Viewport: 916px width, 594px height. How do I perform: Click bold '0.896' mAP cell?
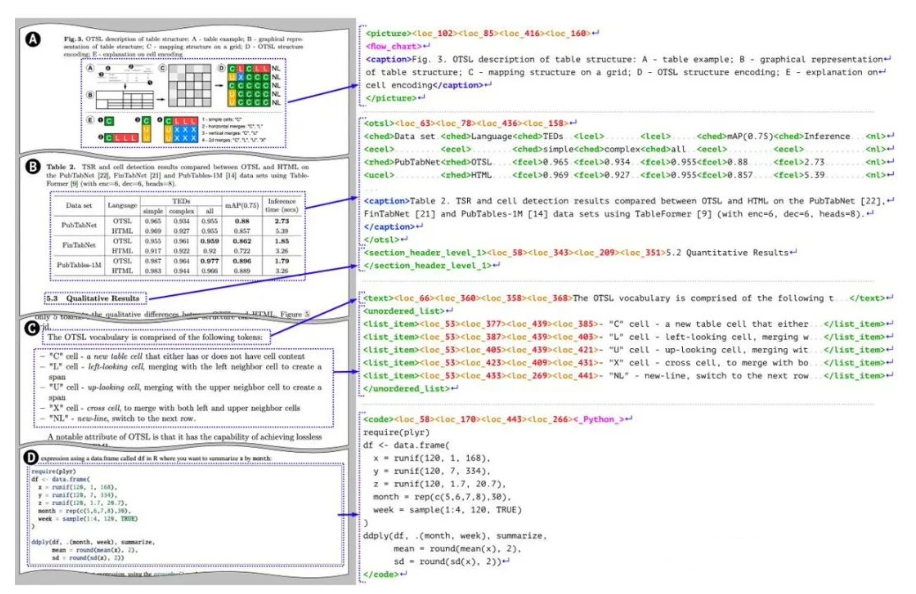coord(242,261)
